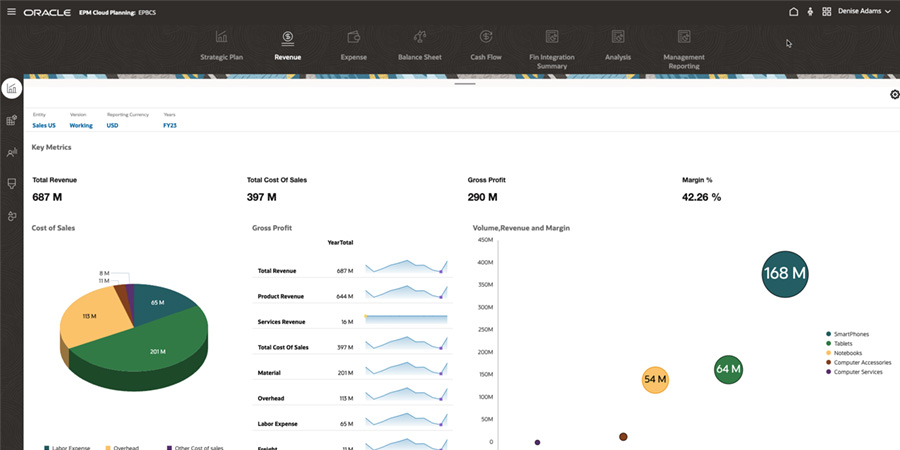
Task: Click the collapse handle below header
Action: click(465, 84)
